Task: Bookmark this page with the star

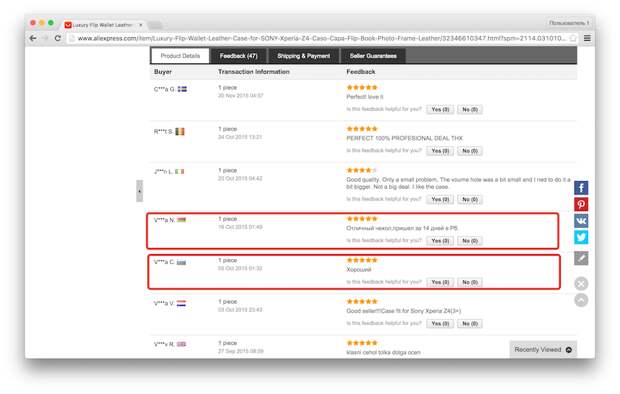Action: coord(573,38)
